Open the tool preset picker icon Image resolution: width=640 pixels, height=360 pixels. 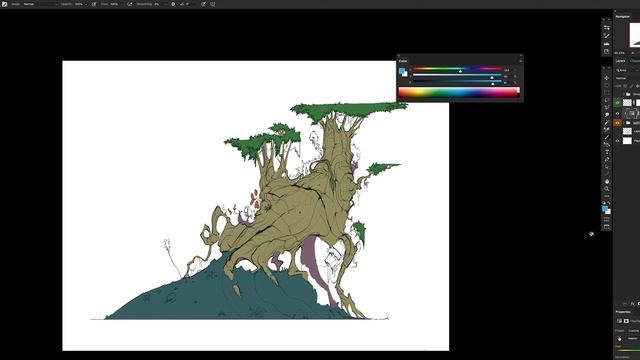coord(4,4)
